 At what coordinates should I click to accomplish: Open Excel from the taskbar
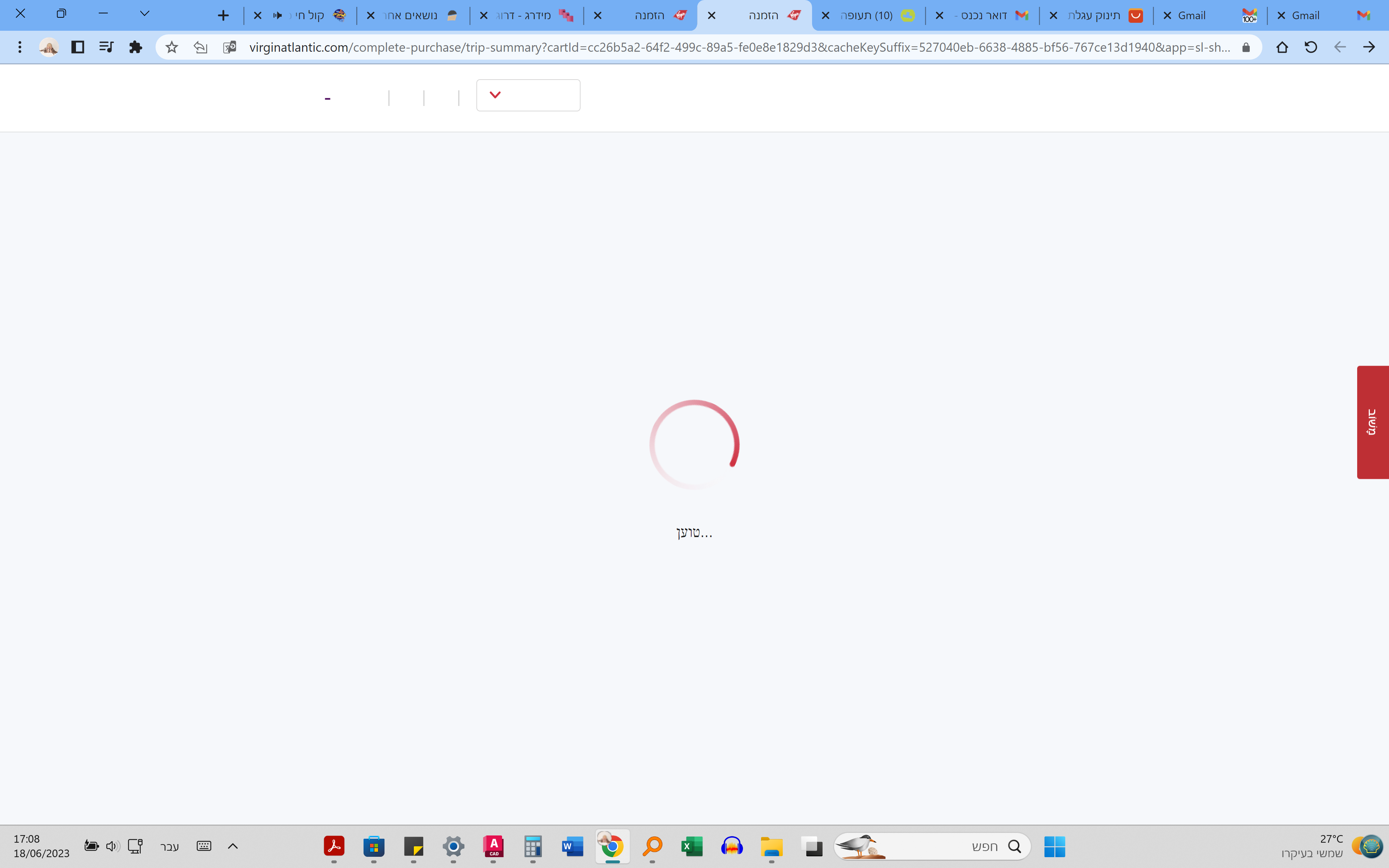(692, 846)
